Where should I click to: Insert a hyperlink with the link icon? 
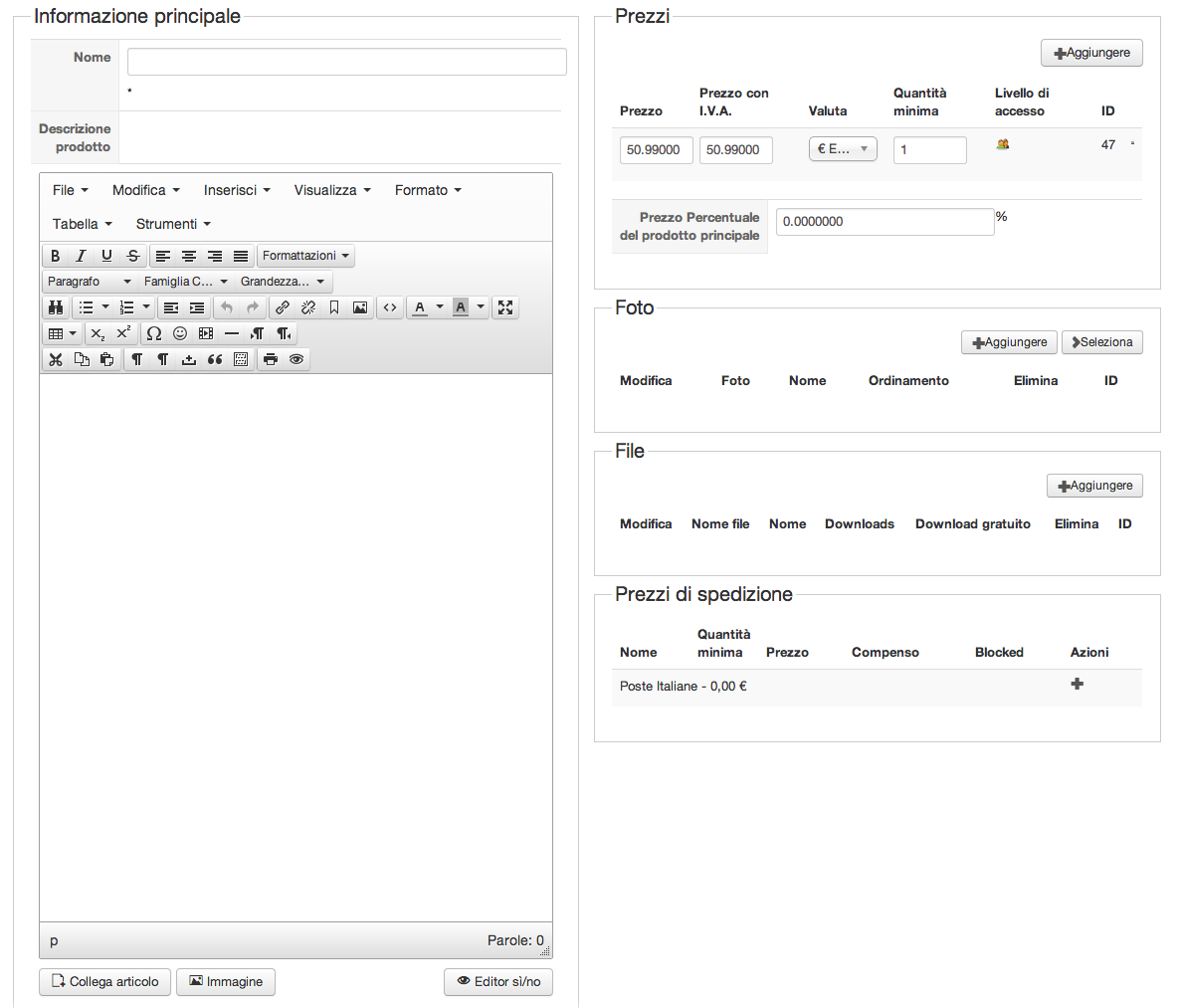[x=283, y=307]
